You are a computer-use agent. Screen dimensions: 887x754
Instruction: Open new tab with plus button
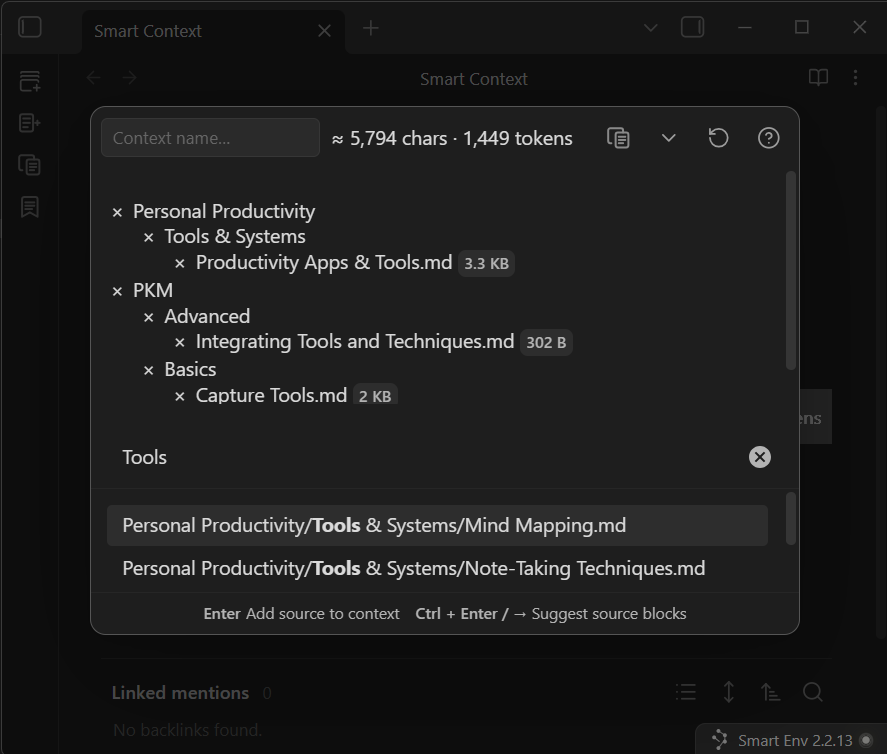(370, 29)
